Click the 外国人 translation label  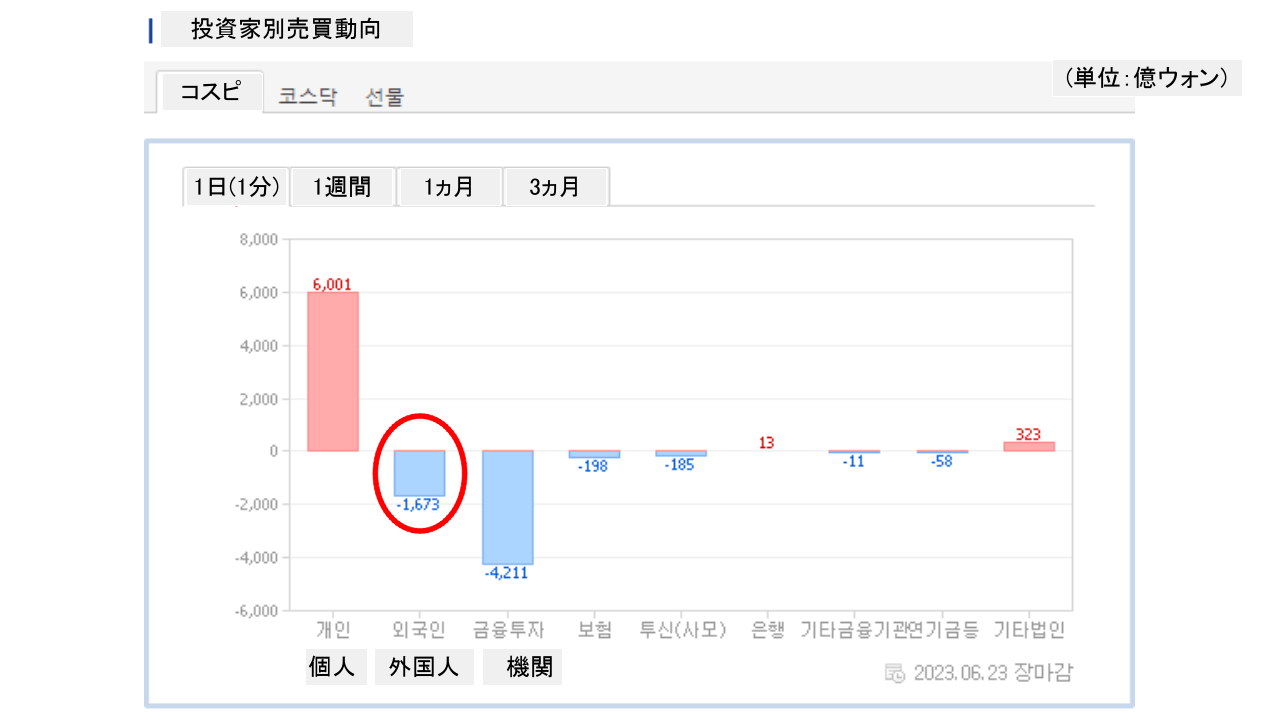424,667
